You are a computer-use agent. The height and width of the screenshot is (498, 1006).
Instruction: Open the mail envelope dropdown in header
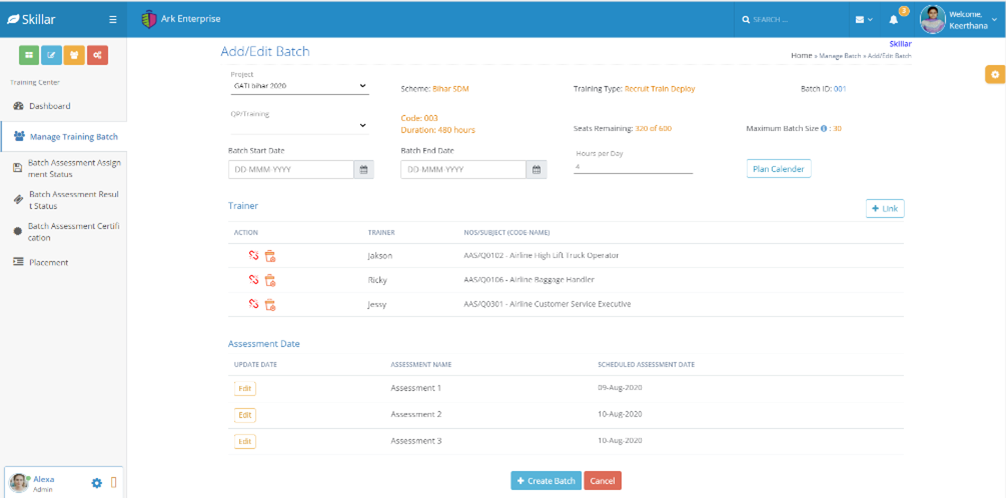pos(863,19)
